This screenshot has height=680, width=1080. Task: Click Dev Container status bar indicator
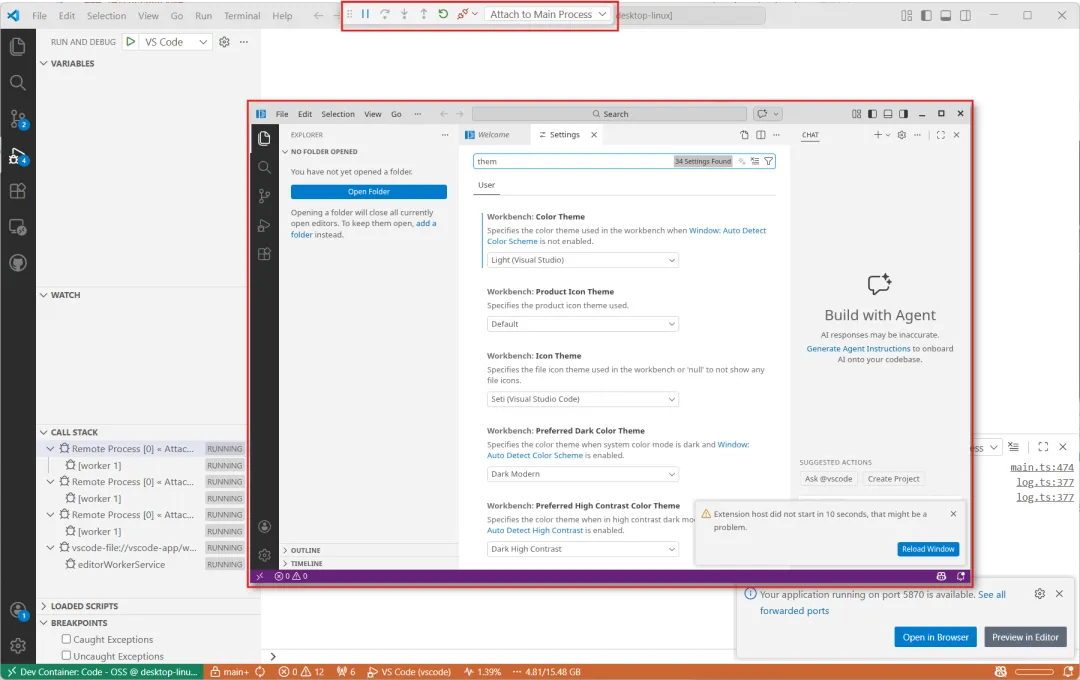coord(103,672)
